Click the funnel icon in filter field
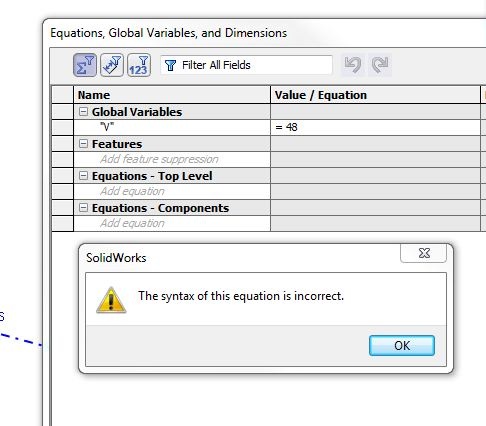The height and width of the screenshot is (426, 486). (x=170, y=65)
